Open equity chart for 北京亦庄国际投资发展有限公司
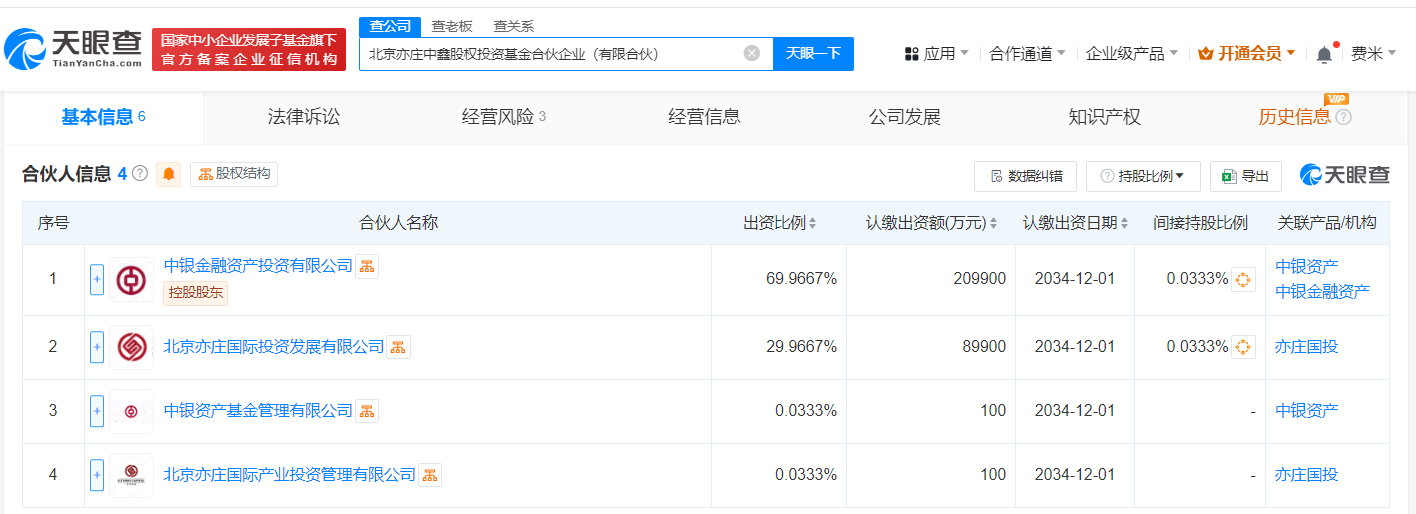Screen dimensions: 1416x514 [x=398, y=347]
